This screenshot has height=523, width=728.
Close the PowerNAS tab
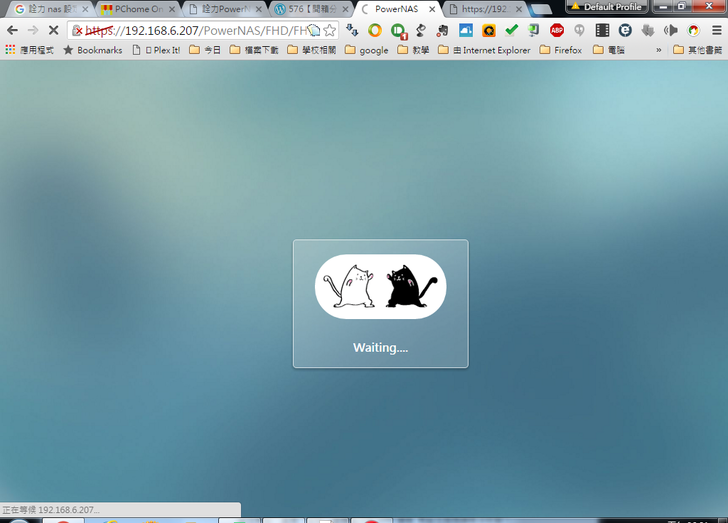[x=432, y=9]
